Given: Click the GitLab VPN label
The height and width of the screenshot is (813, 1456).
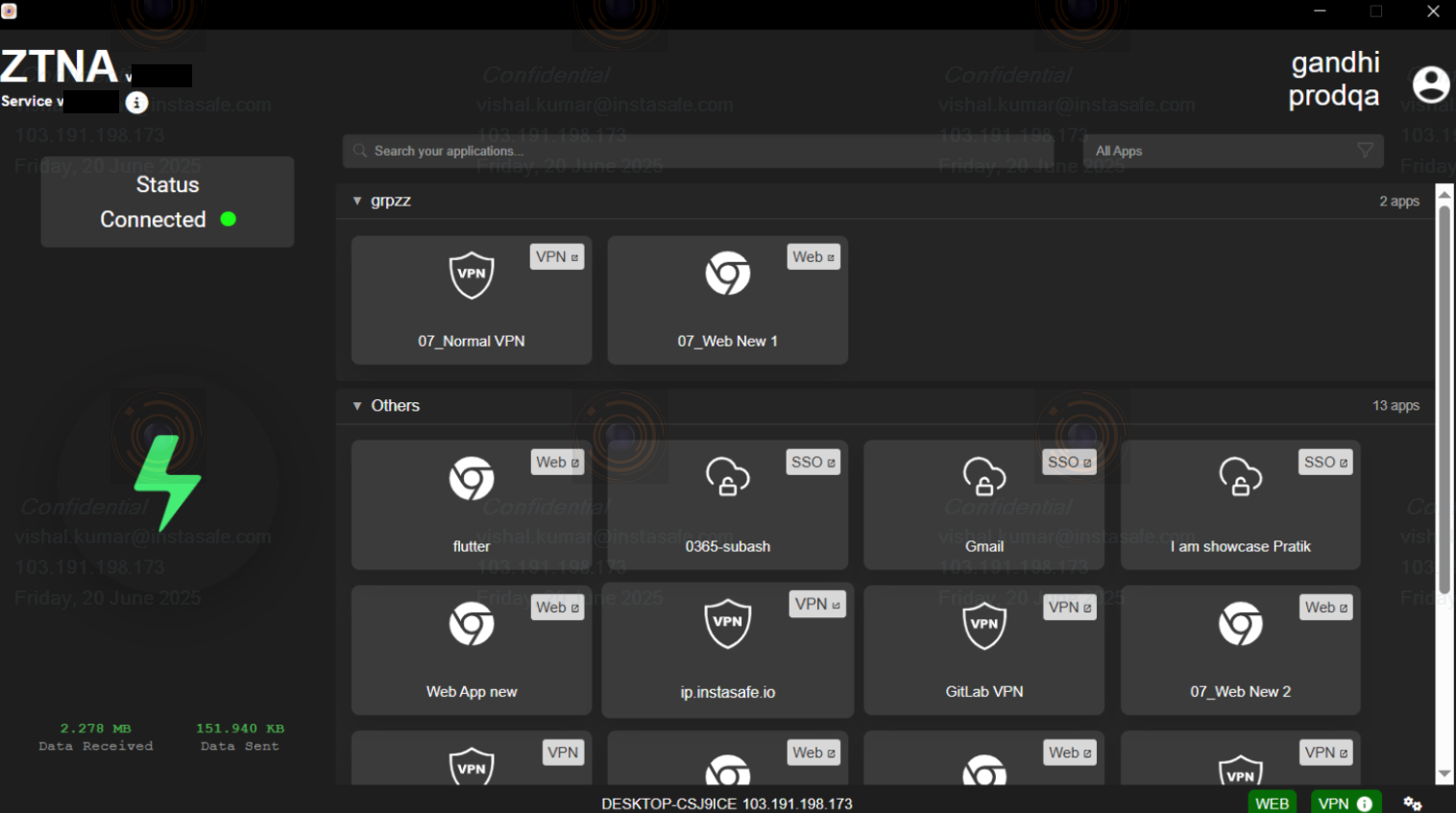Looking at the screenshot, I should 984,691.
